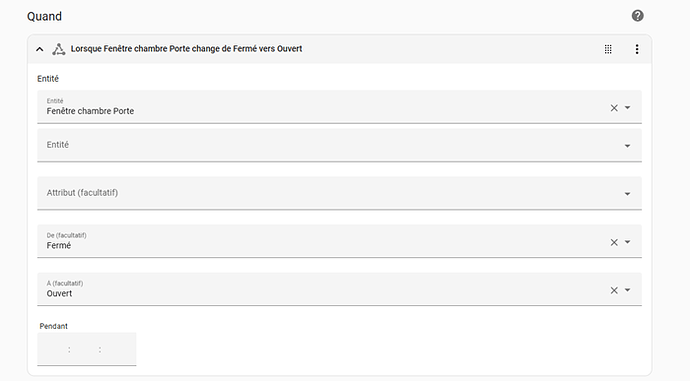Click inside the Attribut (facultatif) field
The image size is (690, 381).
[x=339, y=193]
